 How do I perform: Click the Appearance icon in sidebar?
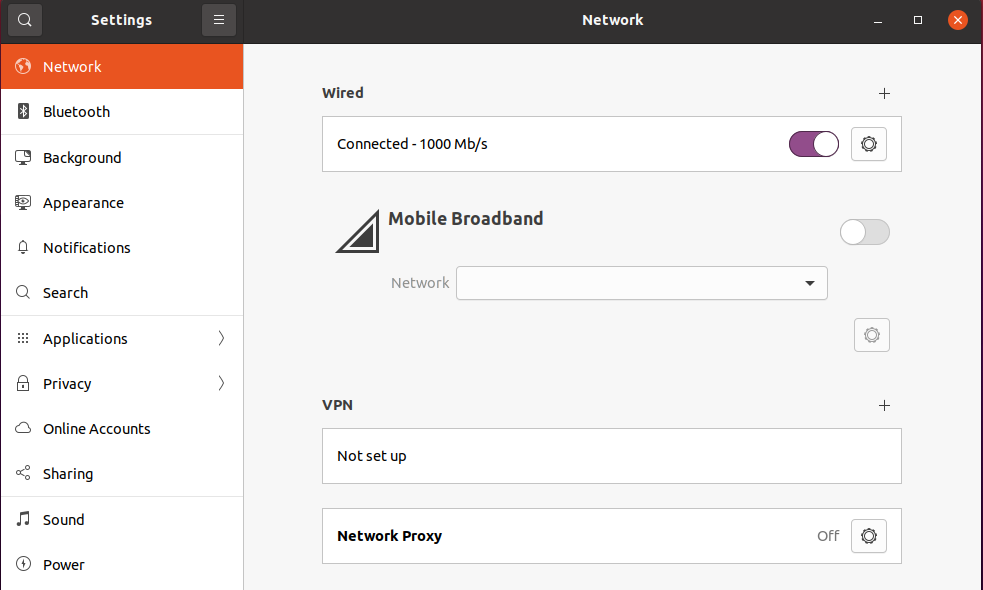point(23,203)
